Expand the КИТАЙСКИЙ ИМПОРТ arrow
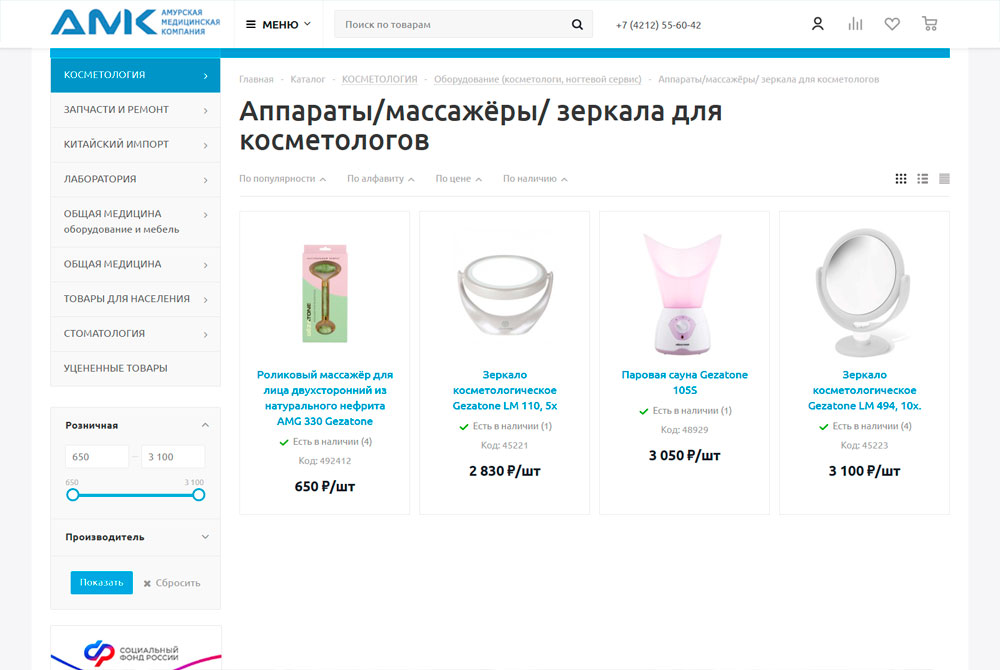Screen dimensions: 1000x670 pos(205,145)
